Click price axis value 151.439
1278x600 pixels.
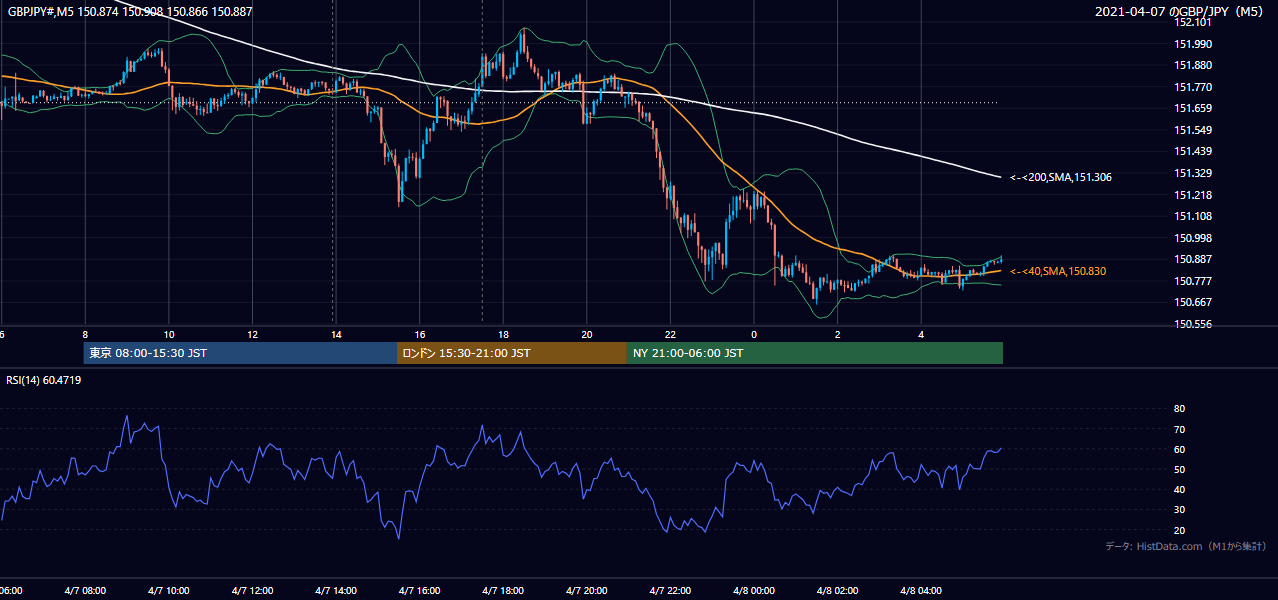pos(1192,152)
